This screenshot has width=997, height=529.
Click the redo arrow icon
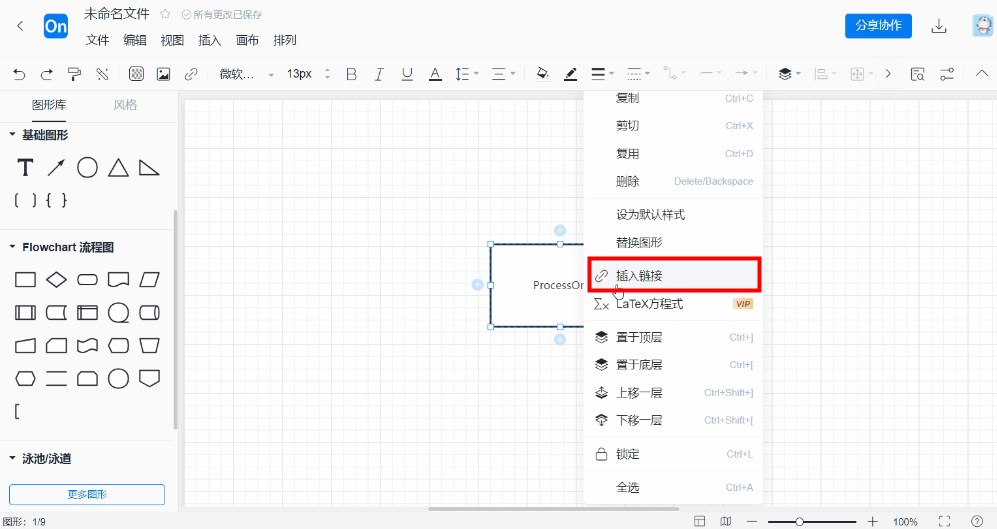pos(46,74)
